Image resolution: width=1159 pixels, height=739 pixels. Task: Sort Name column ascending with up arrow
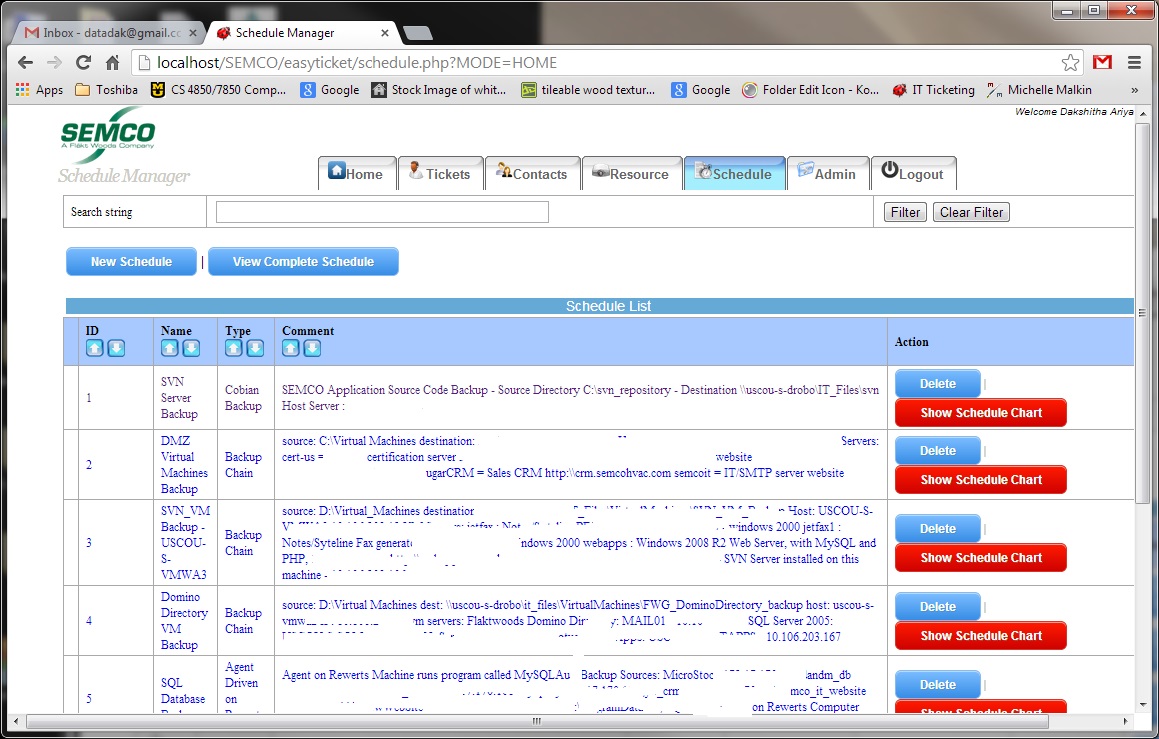coord(169,348)
